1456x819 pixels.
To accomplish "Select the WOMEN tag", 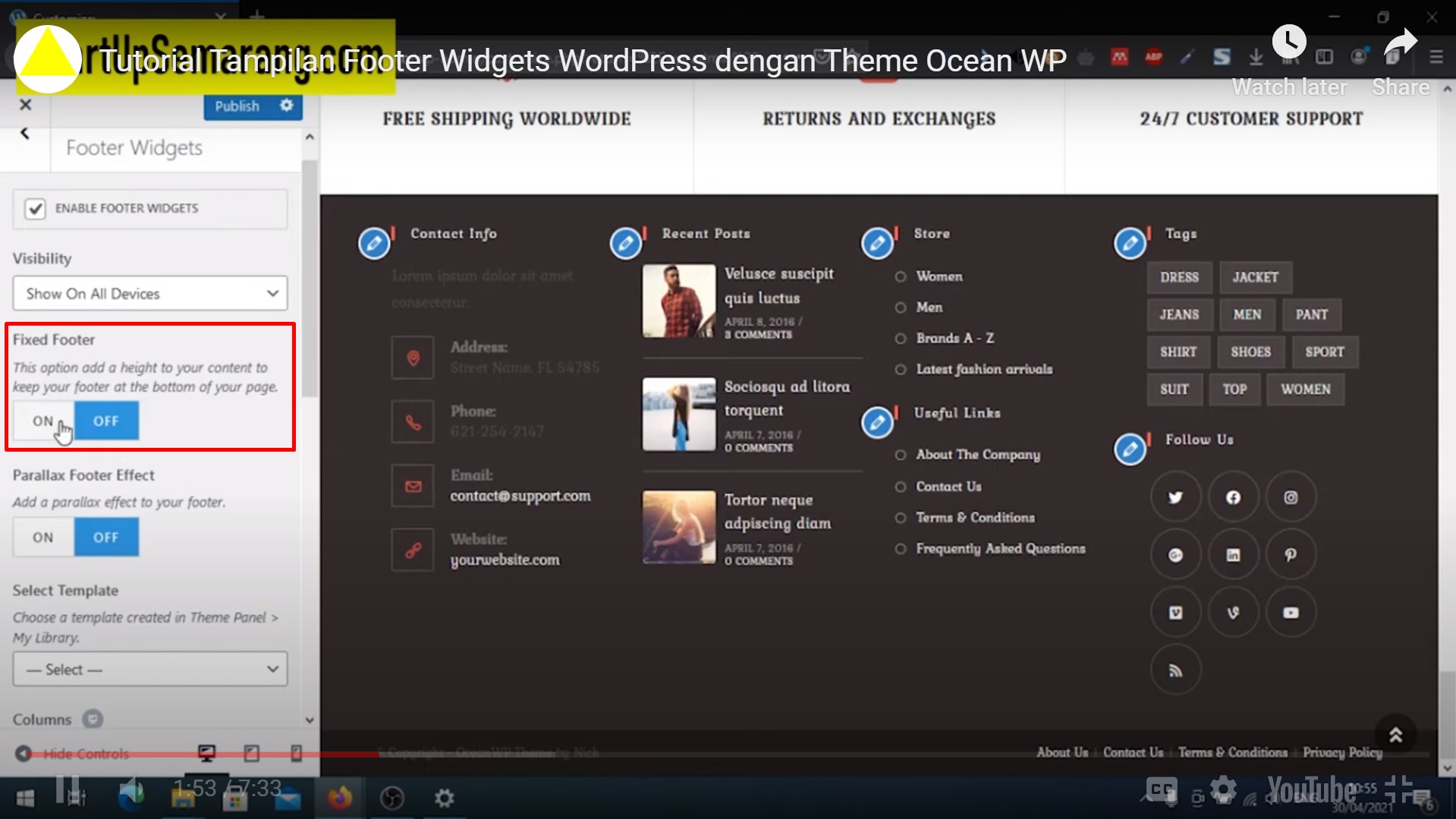I will [1306, 389].
